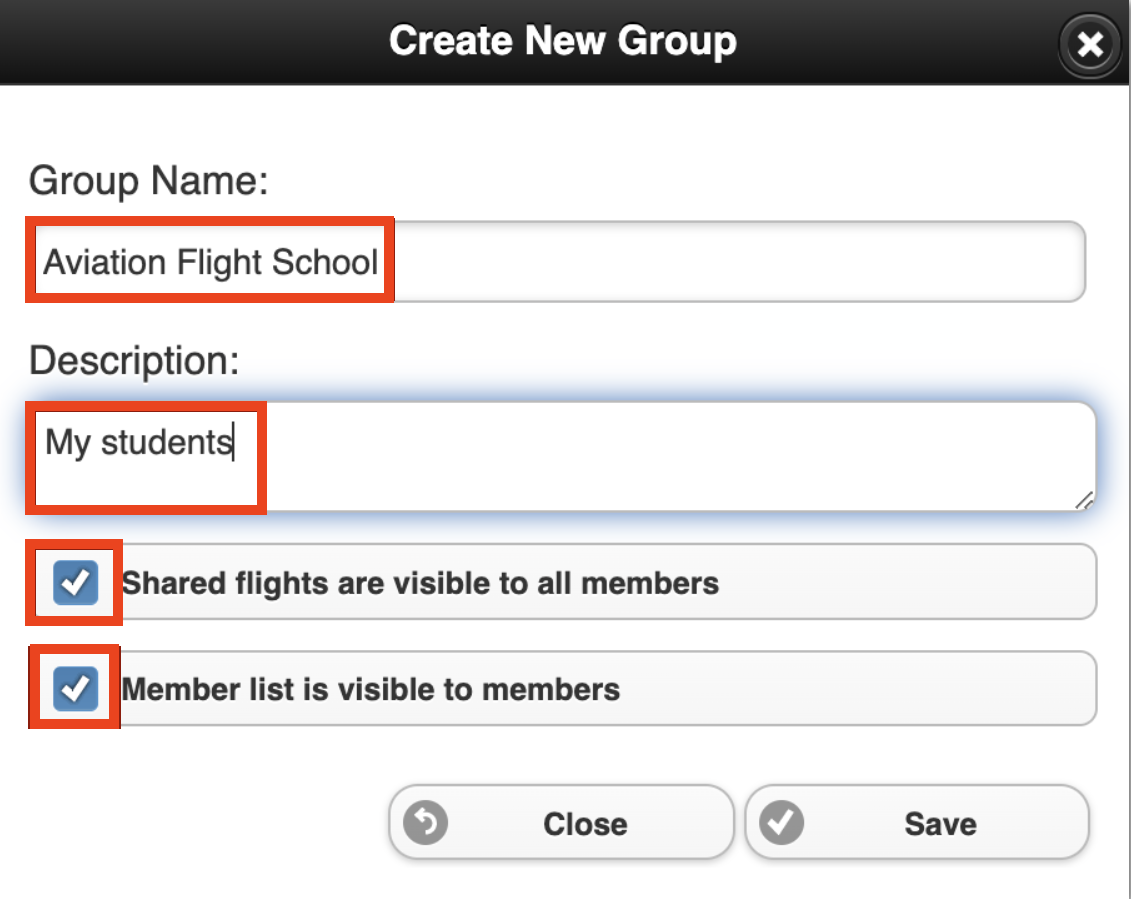
Task: Click the word 'My' in Description
Action: tap(68, 443)
